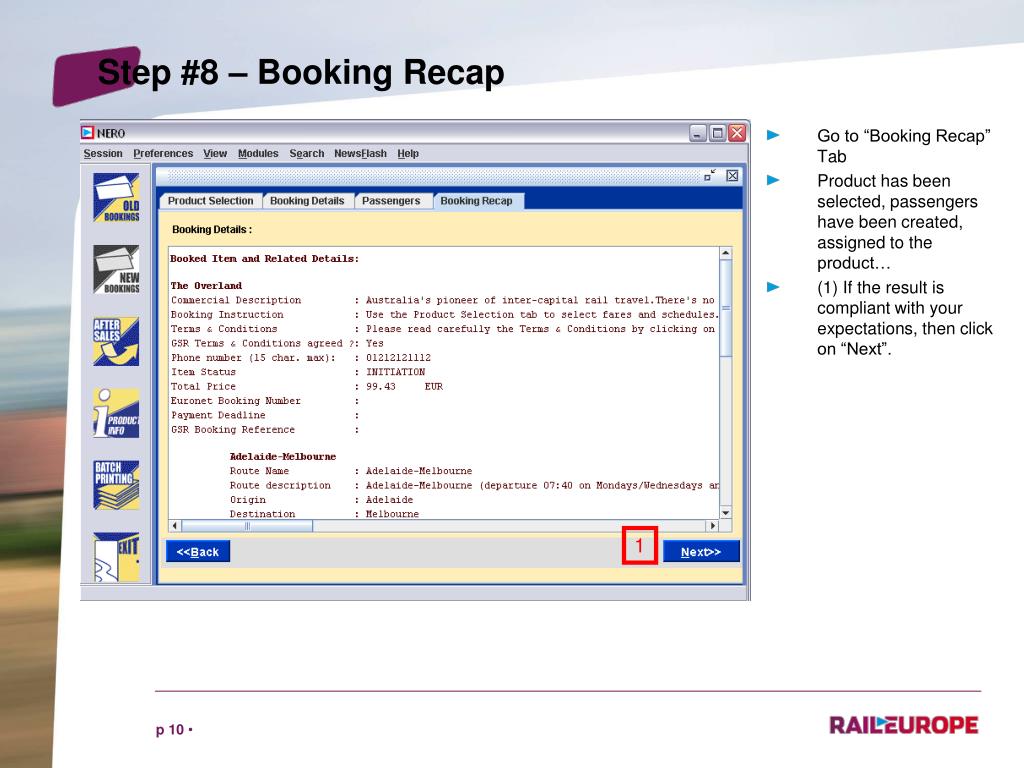Restore the inner panel with the detach icon

710,175
